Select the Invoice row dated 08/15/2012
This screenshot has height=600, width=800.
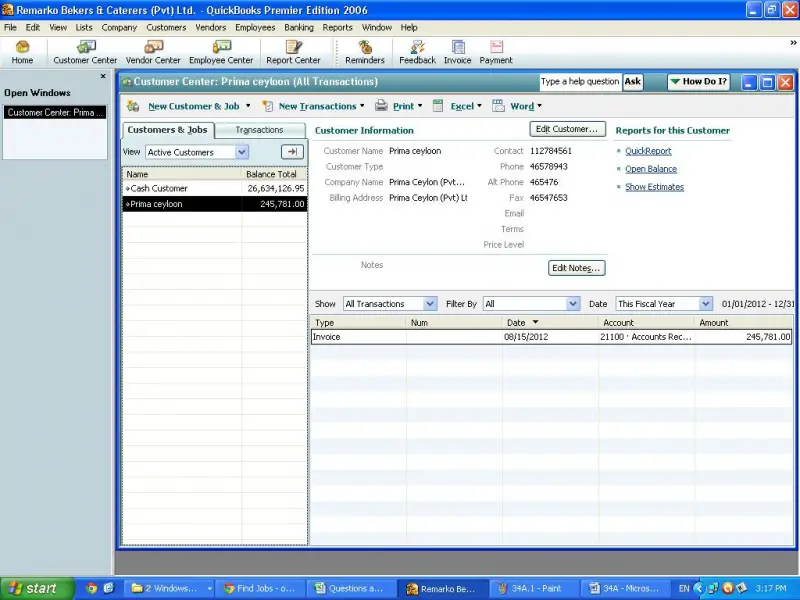click(551, 337)
